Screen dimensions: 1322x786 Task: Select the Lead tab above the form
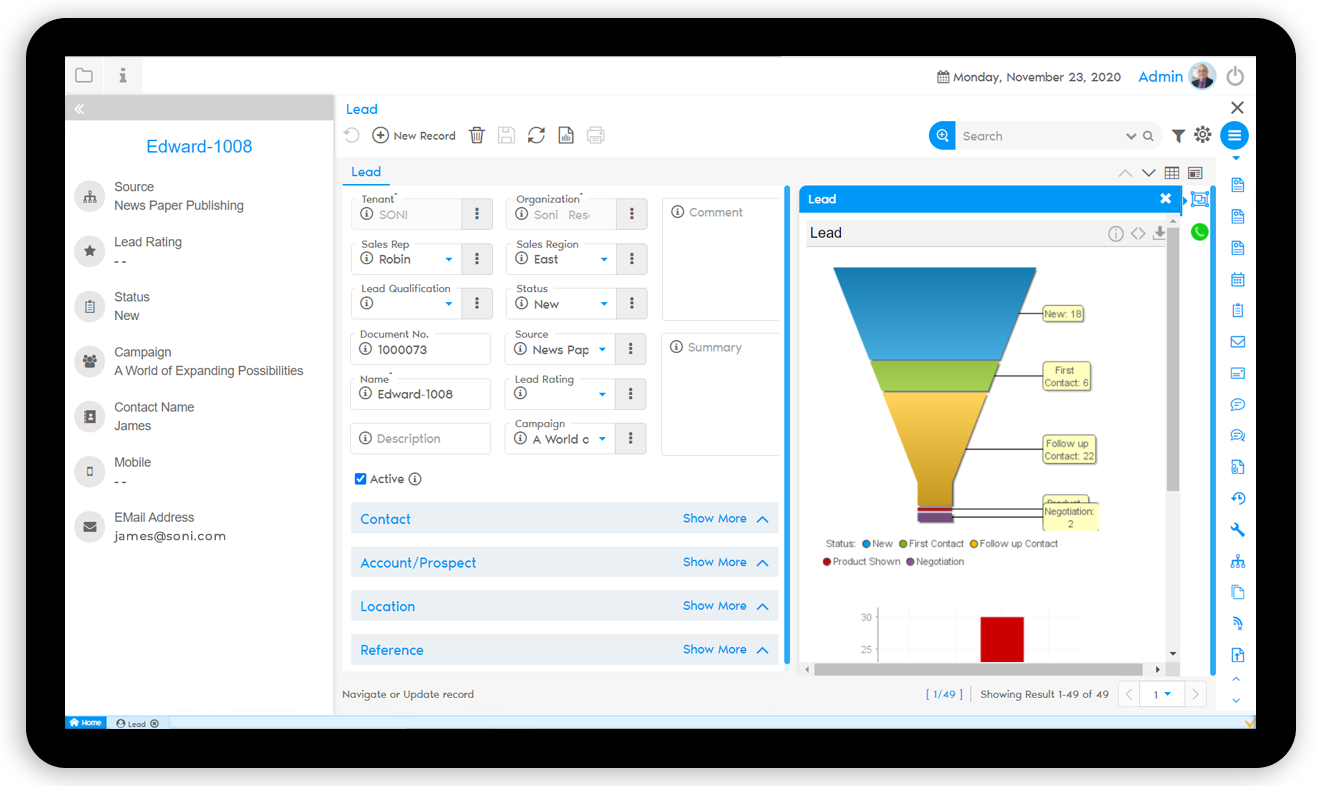pyautogui.click(x=365, y=172)
